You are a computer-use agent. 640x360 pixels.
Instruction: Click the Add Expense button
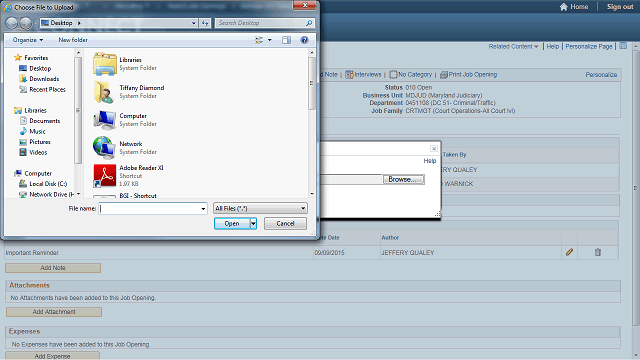click(x=52, y=356)
